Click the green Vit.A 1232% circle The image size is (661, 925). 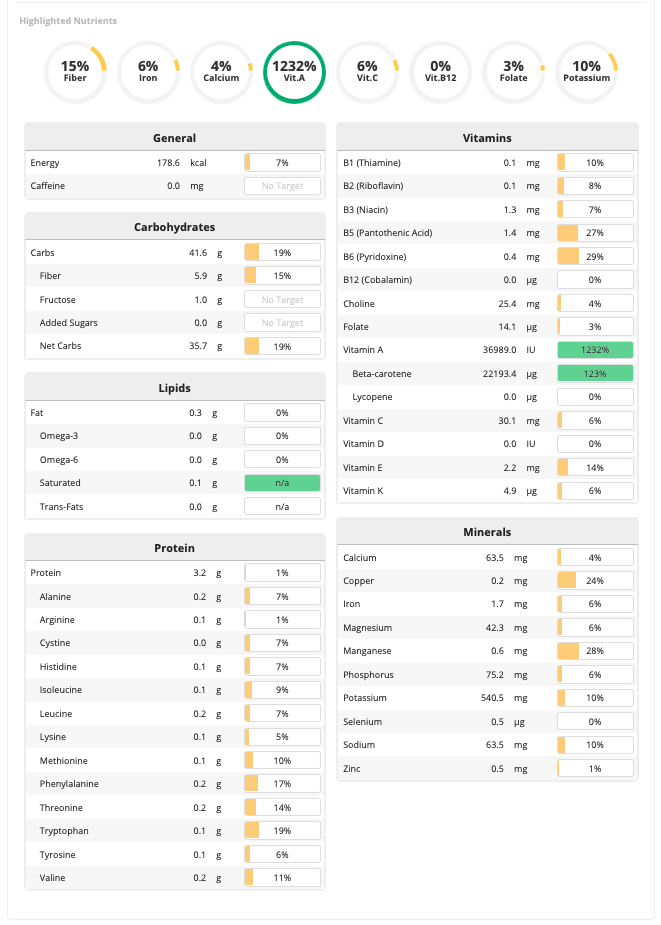pos(294,72)
